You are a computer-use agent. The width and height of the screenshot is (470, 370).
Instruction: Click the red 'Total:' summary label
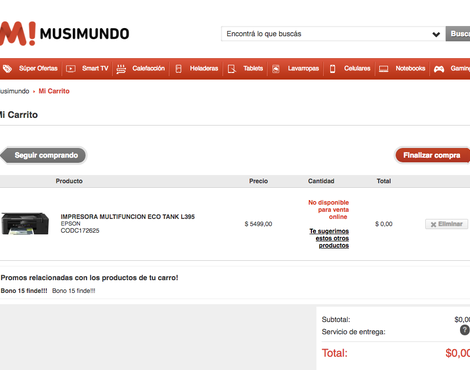coord(334,353)
